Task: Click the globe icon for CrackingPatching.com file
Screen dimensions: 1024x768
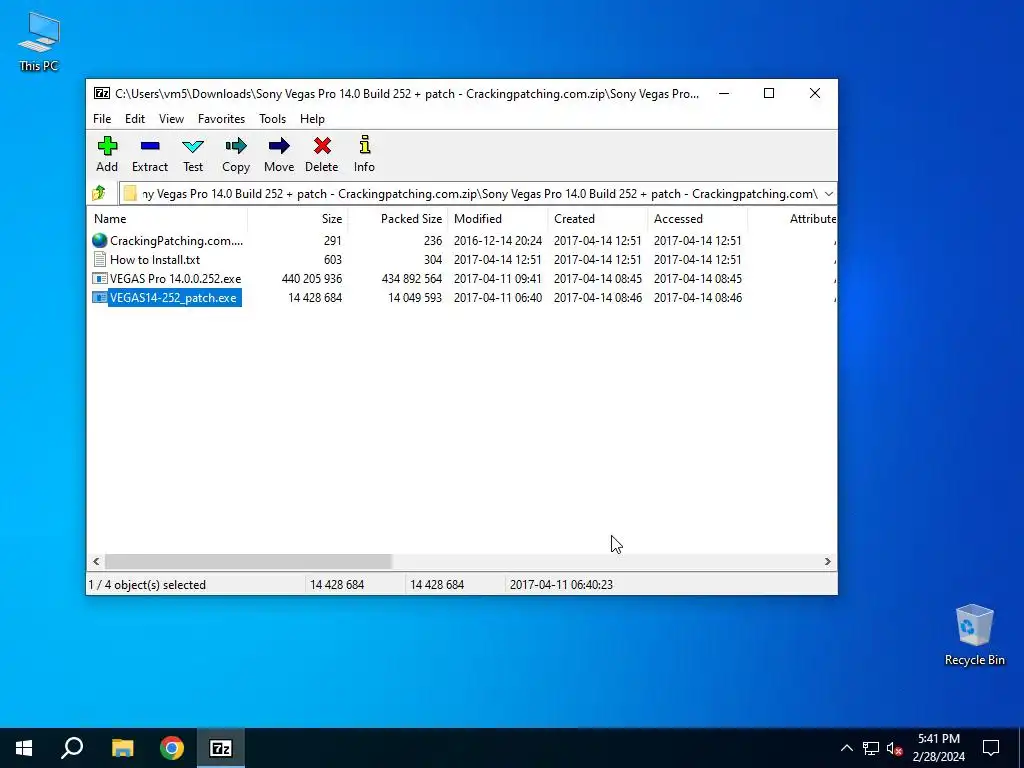Action: click(99, 240)
